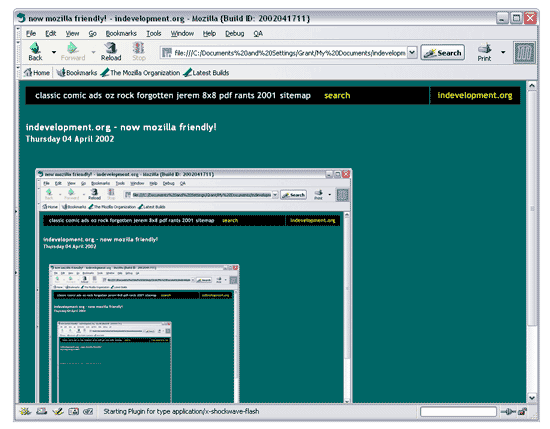The width and height of the screenshot is (550, 429).
Task: Click the security lock icon in the status bar
Action: [x=523, y=411]
